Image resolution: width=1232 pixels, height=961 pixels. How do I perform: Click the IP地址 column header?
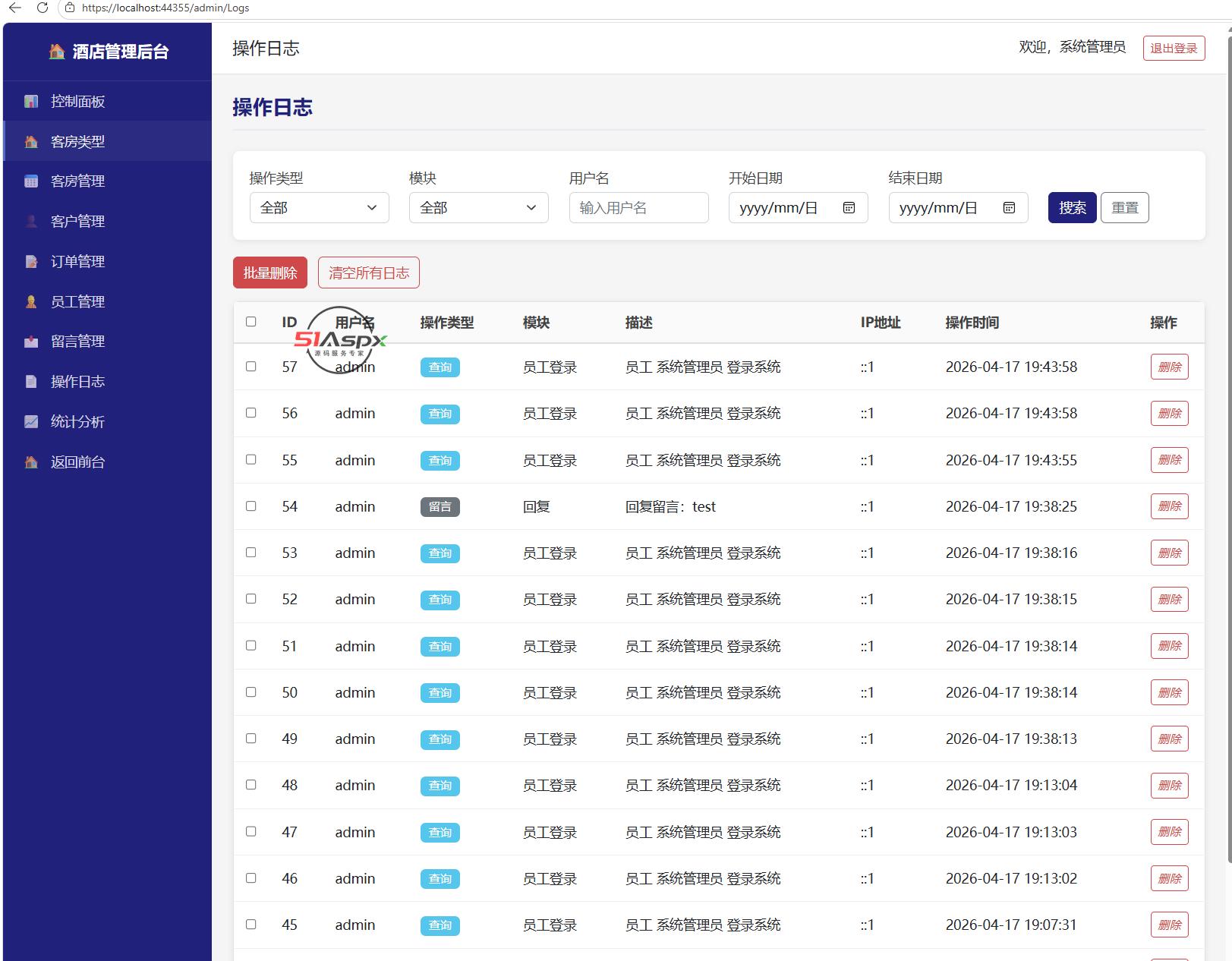pos(881,323)
